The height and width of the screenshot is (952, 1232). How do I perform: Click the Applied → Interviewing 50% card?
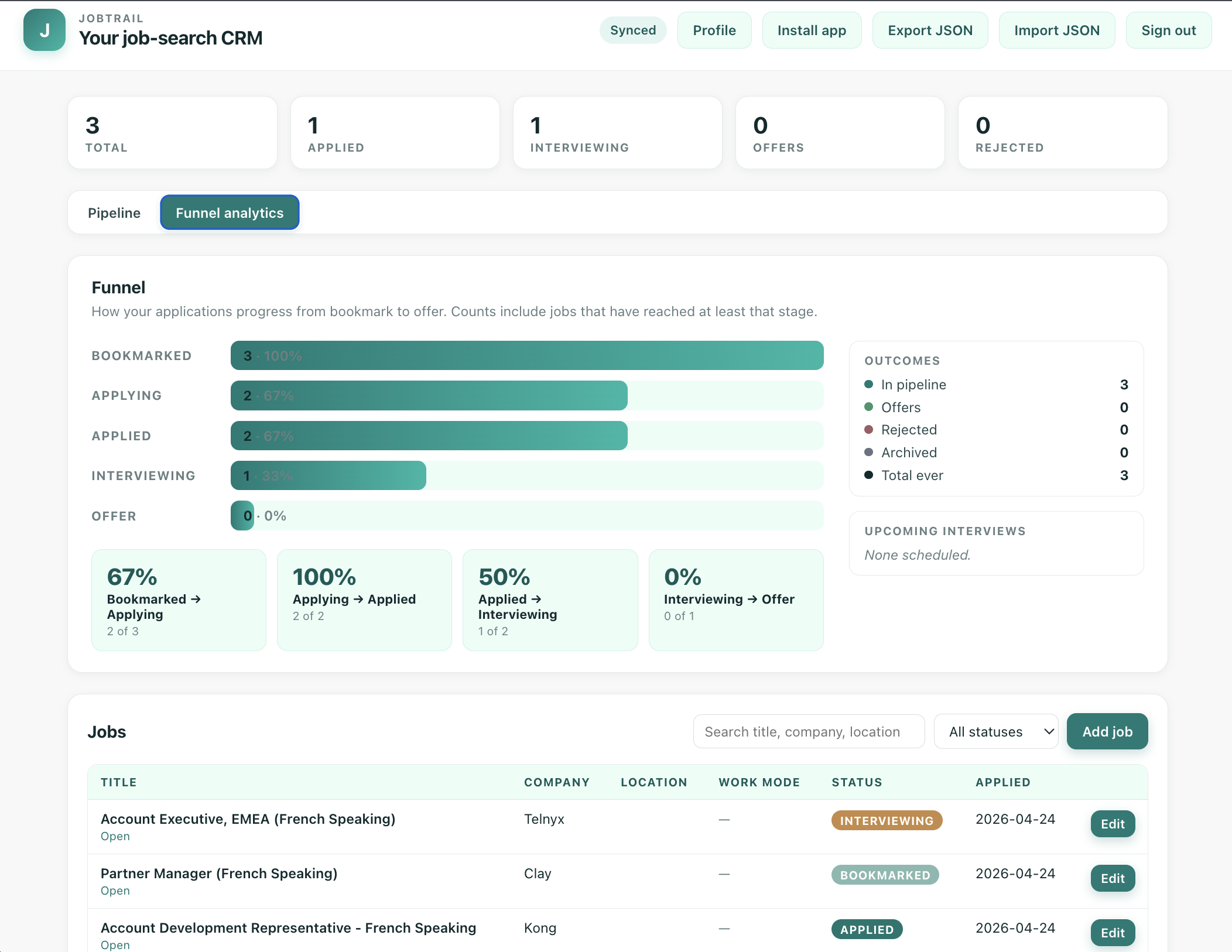550,600
